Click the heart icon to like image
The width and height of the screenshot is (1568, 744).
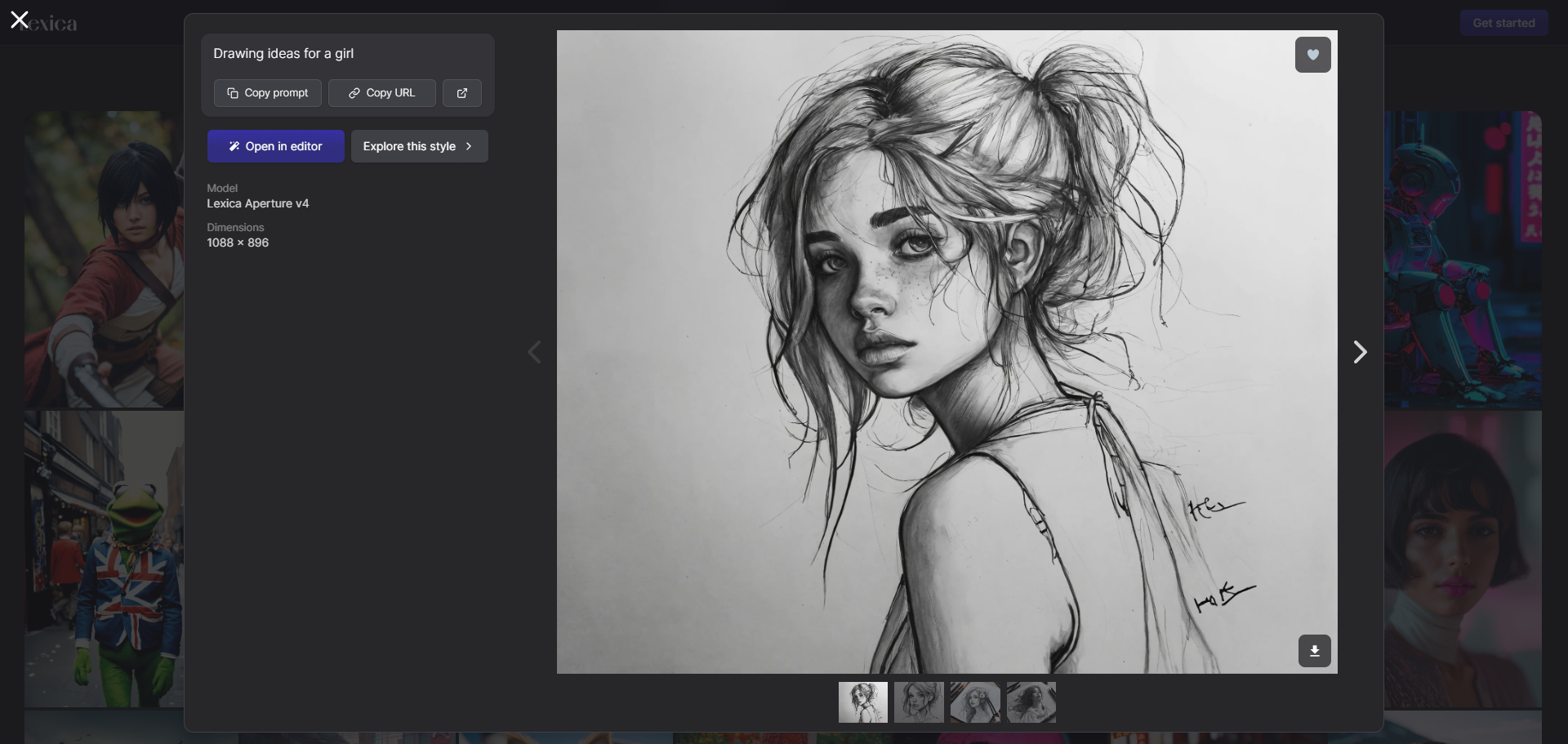[x=1312, y=55]
